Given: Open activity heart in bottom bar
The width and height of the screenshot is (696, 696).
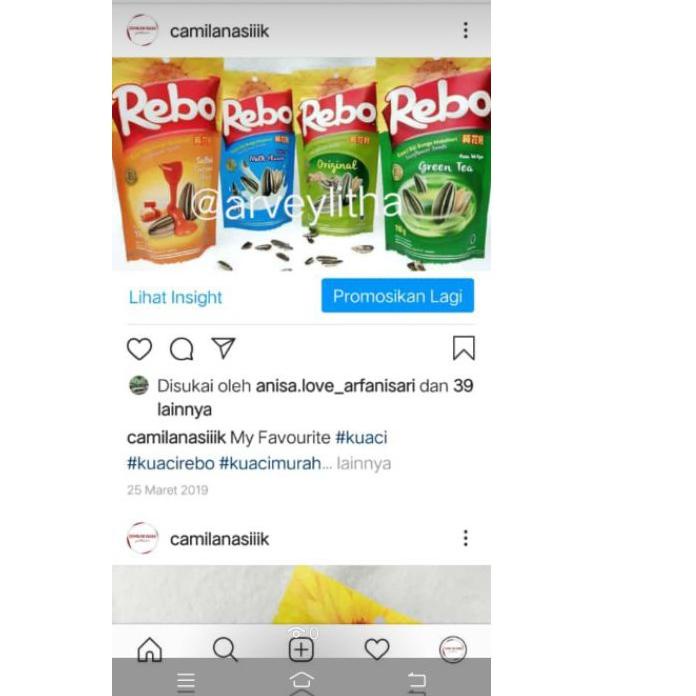Looking at the screenshot, I should [x=377, y=649].
